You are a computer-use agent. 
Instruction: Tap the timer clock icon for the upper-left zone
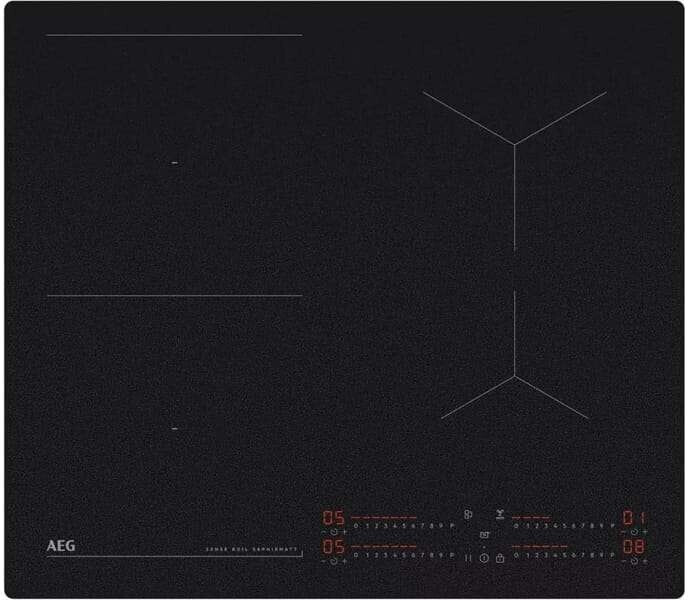334,532
